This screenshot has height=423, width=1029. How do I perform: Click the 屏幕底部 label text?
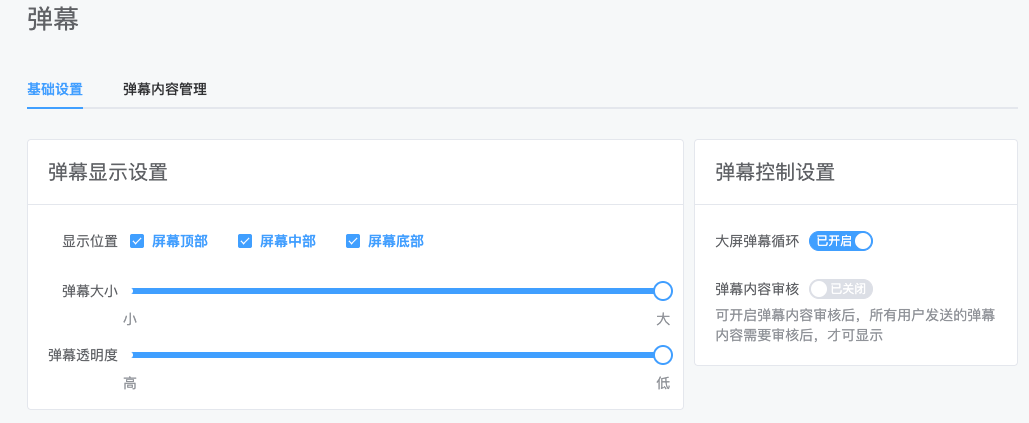[396, 241]
